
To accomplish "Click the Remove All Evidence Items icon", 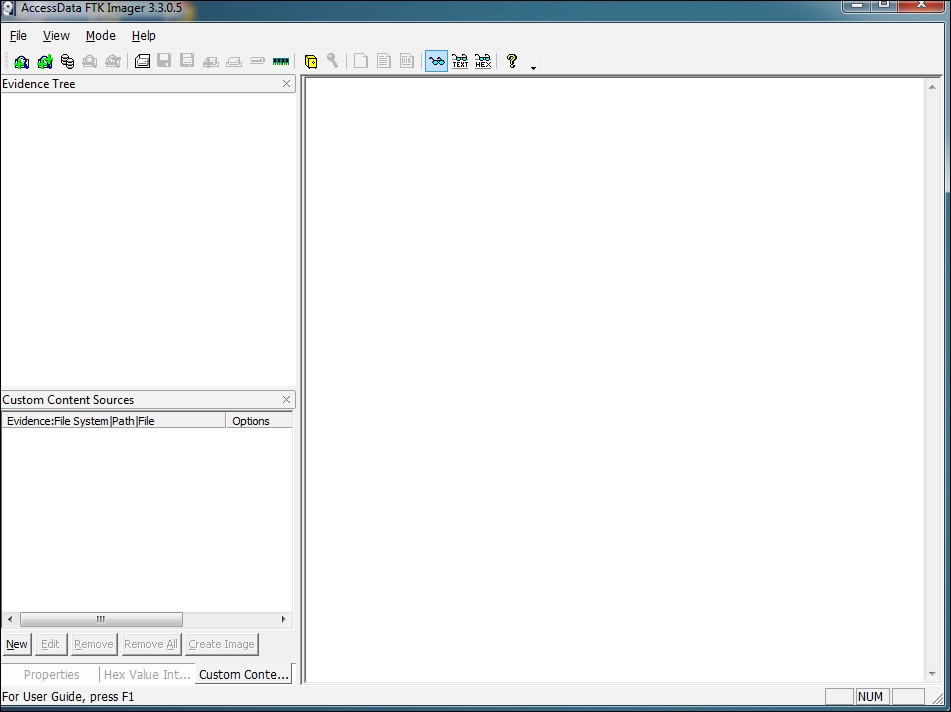I will (x=113, y=61).
